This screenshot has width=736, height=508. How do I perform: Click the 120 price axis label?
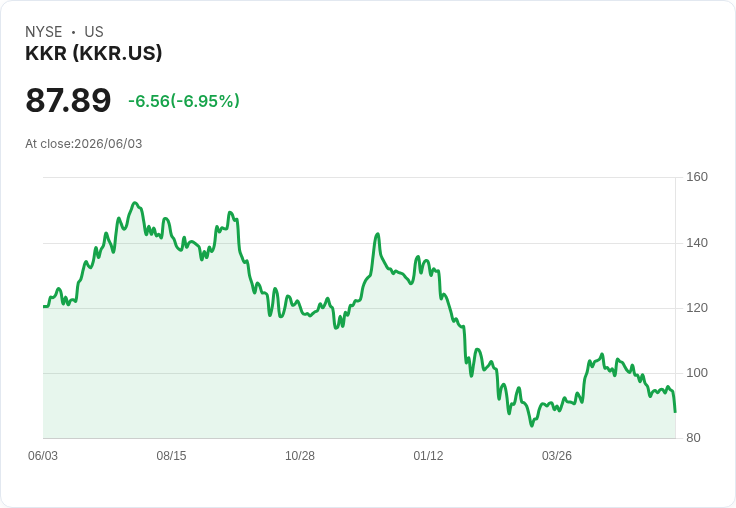697,308
